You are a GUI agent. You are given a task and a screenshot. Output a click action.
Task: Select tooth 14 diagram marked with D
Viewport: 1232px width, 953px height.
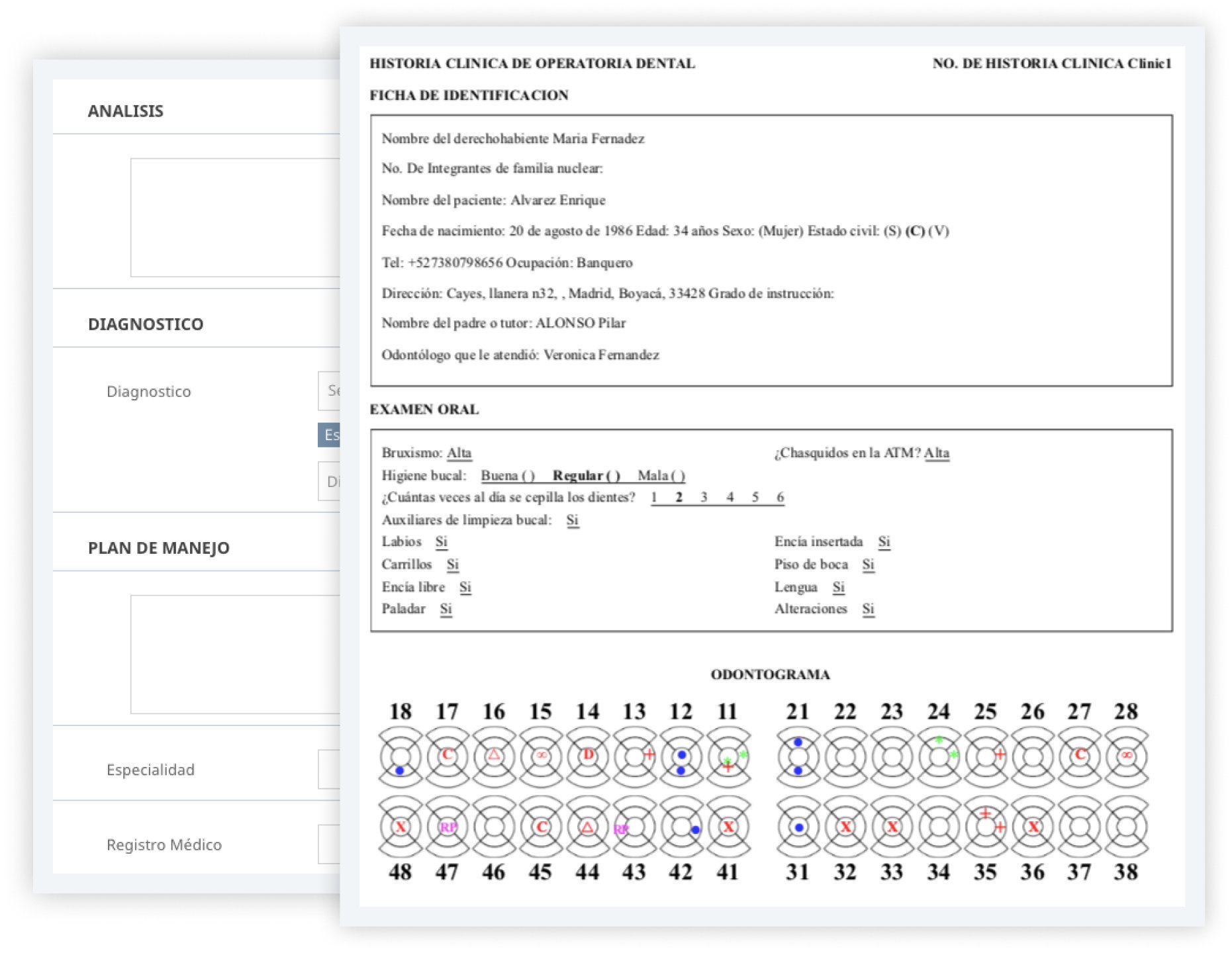point(588,756)
